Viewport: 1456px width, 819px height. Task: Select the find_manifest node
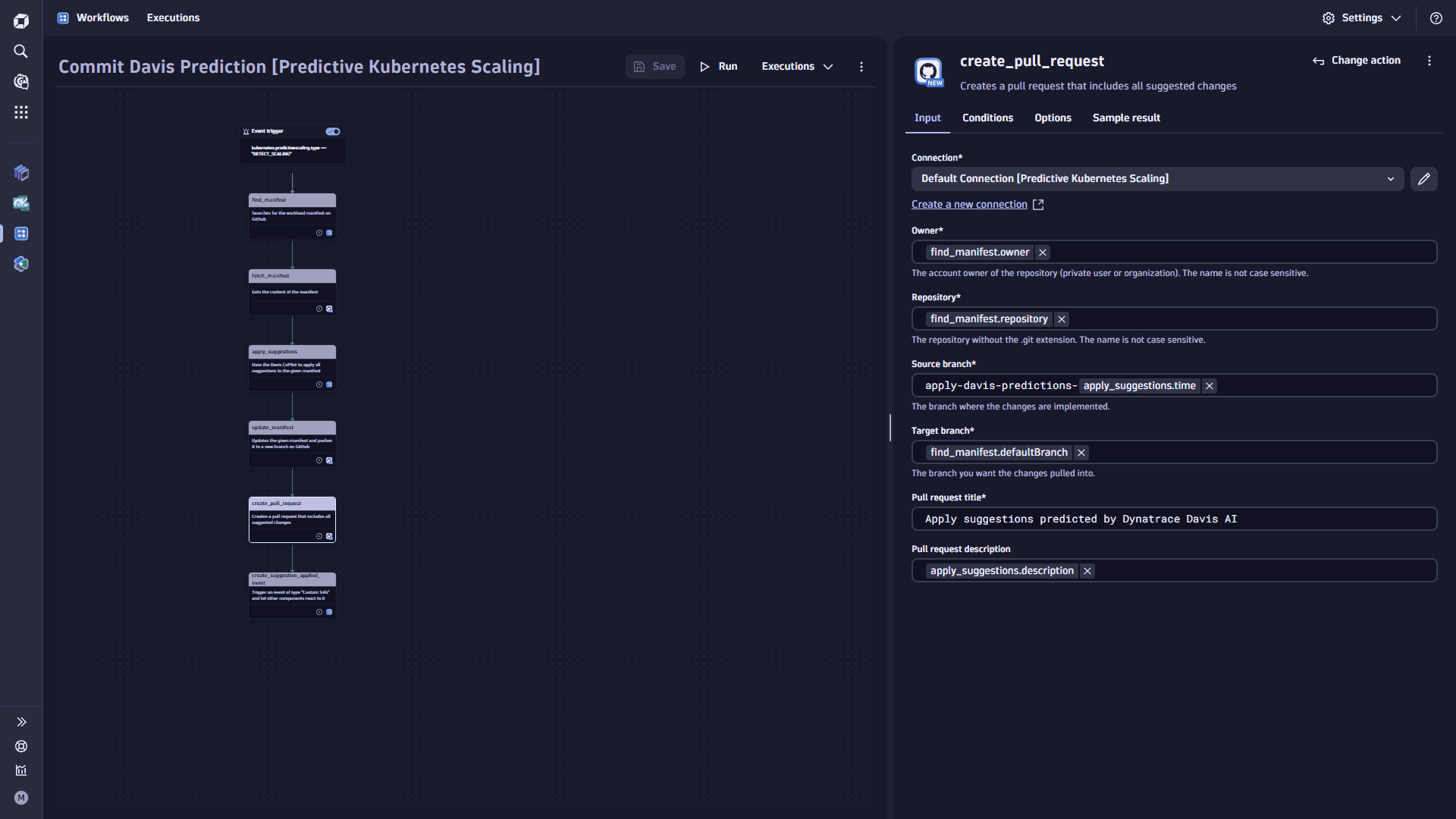tap(292, 216)
